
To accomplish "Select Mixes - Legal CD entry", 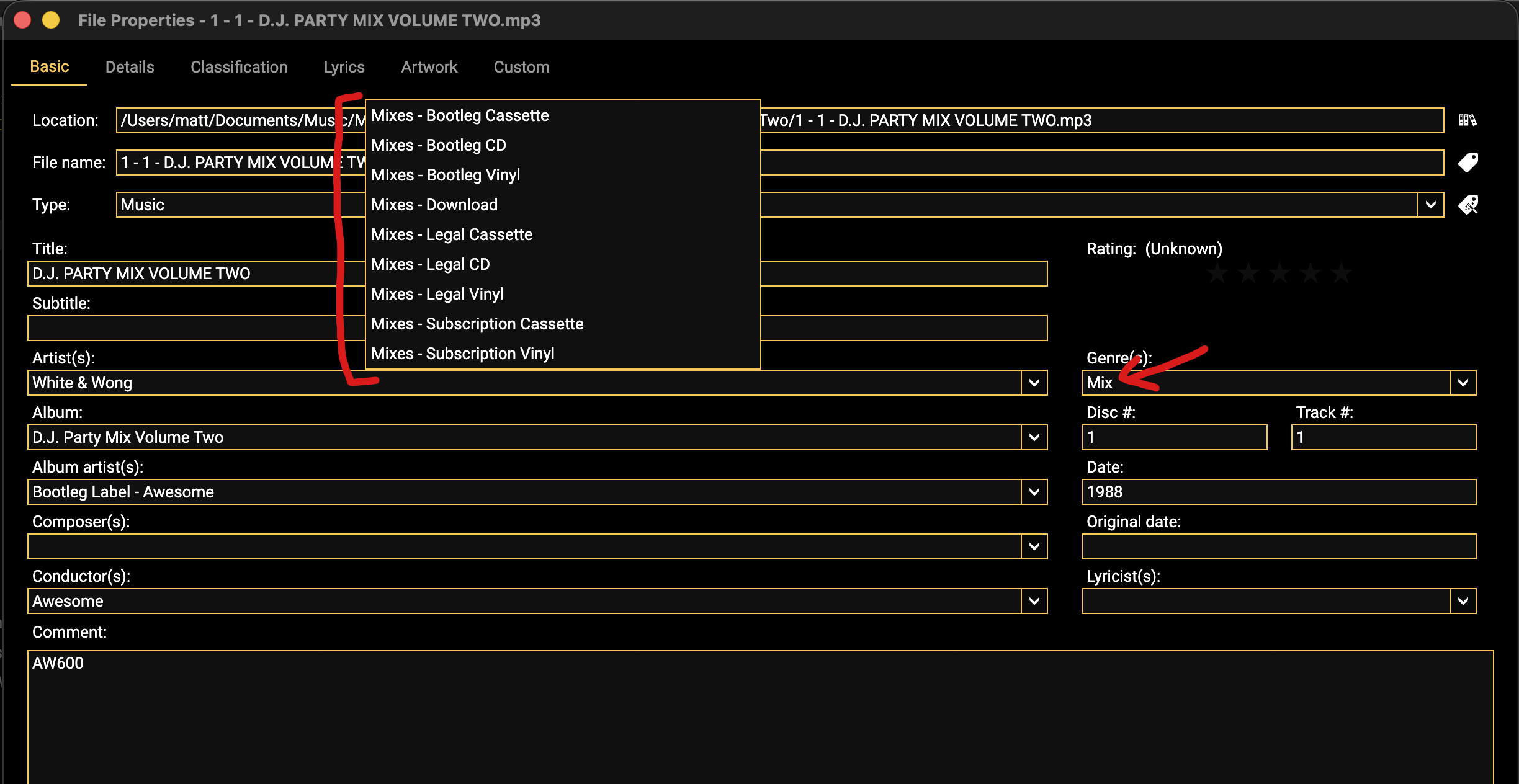I will 562,264.
